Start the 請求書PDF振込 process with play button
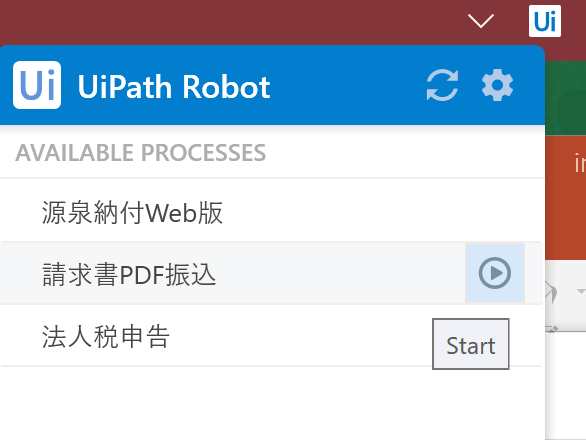The image size is (586, 440). [495, 273]
